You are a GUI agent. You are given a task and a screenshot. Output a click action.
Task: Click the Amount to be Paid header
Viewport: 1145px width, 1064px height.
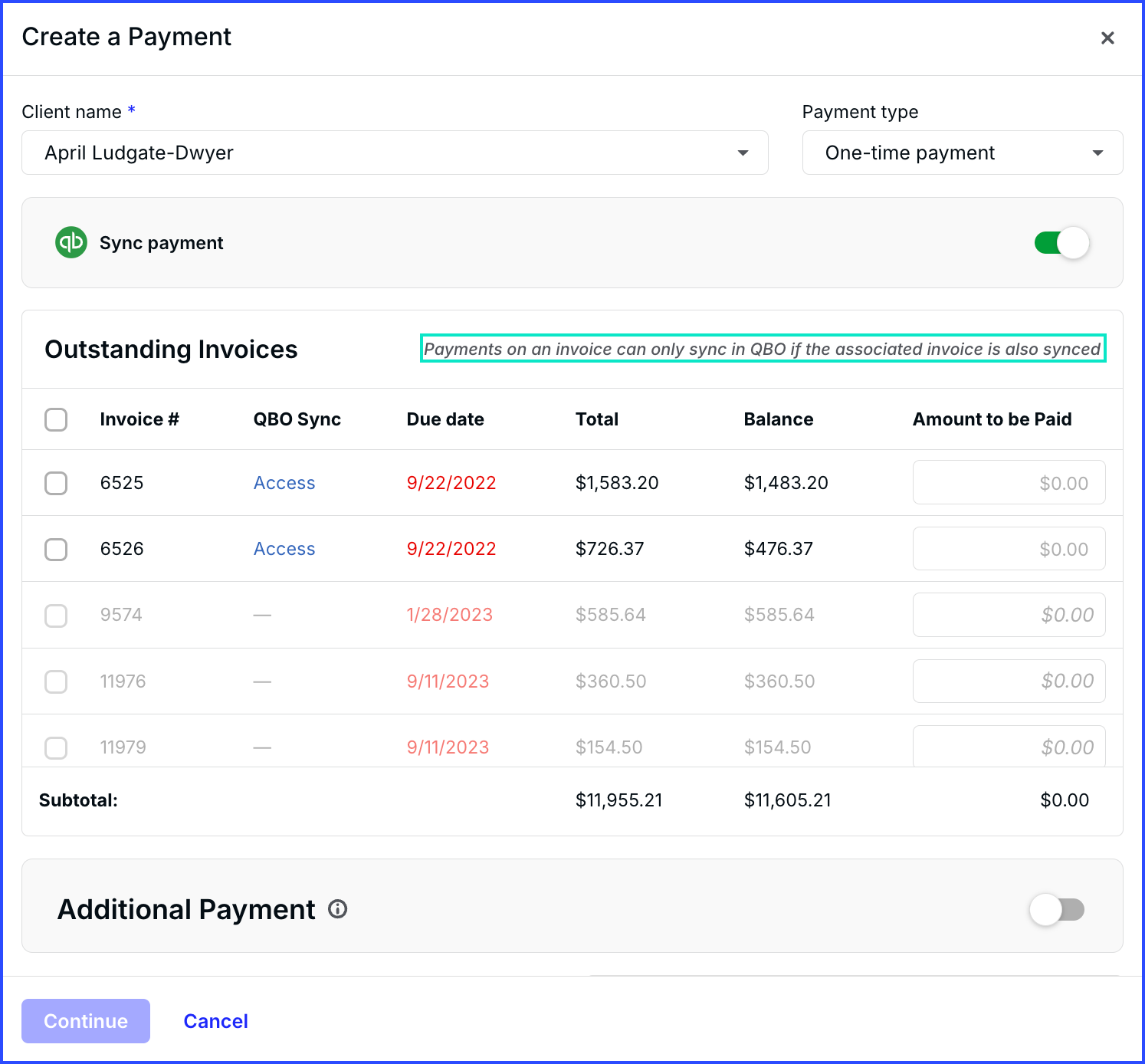click(x=992, y=419)
